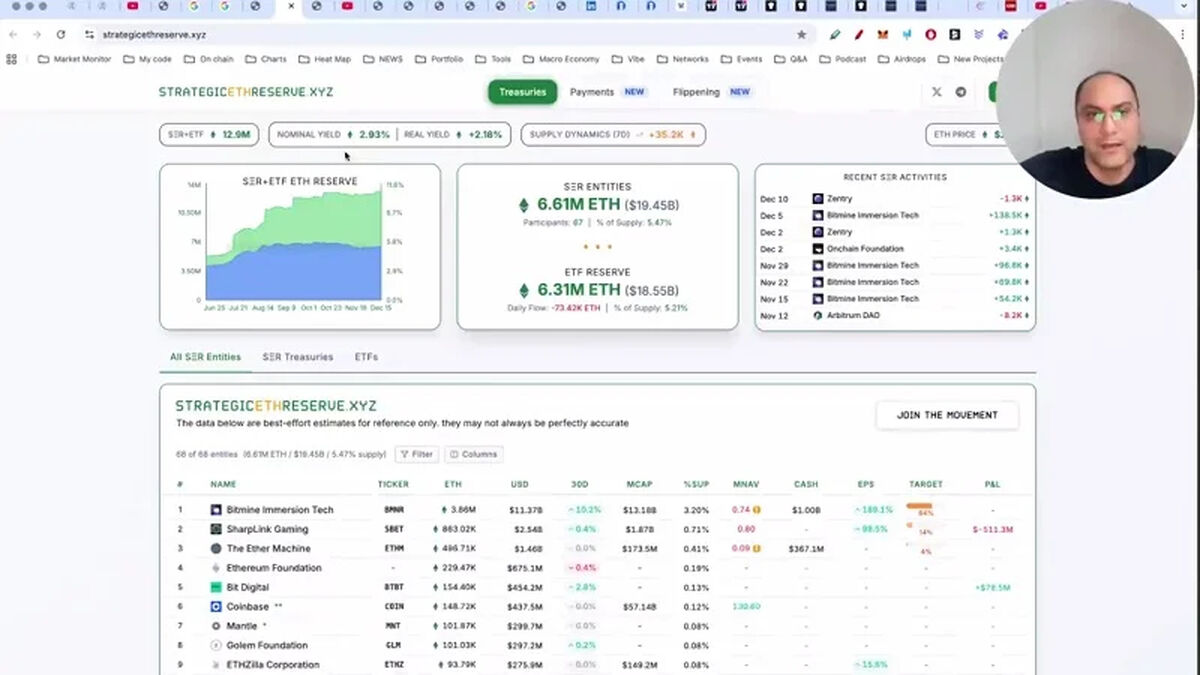The image size is (1200, 675).
Task: Click the SER+ETF ETH Reserve area chart
Action: 294,245
